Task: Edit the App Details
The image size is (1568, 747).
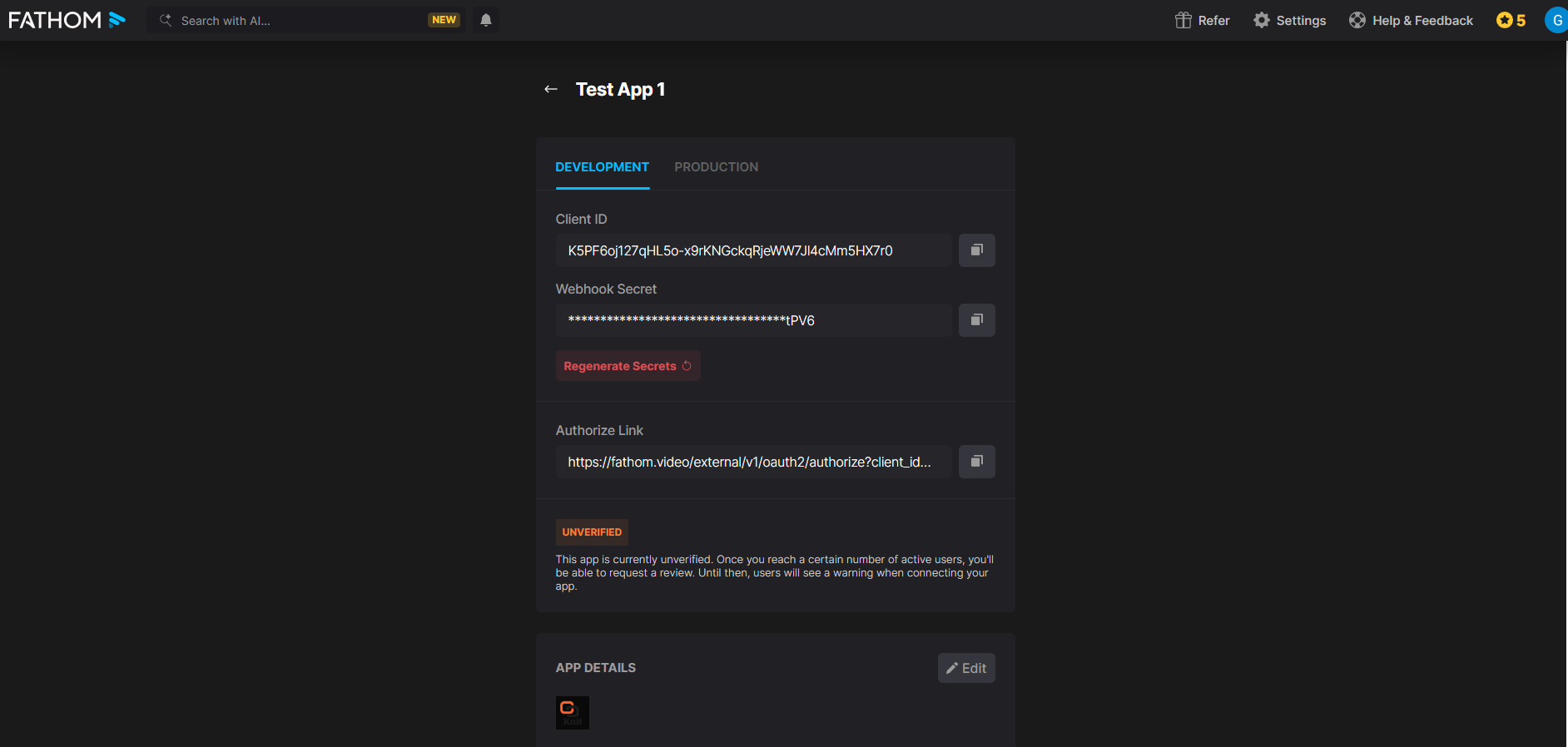Action: click(x=966, y=668)
